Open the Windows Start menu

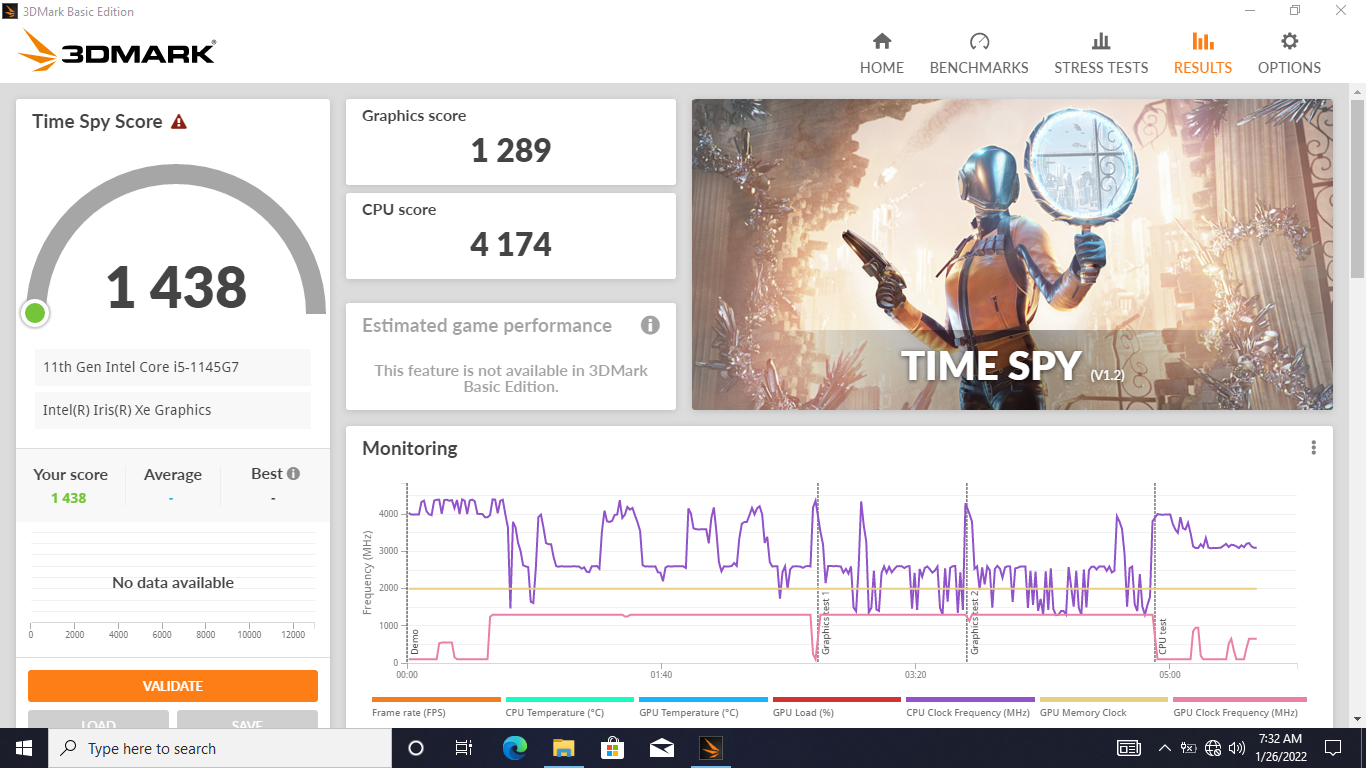pos(24,748)
